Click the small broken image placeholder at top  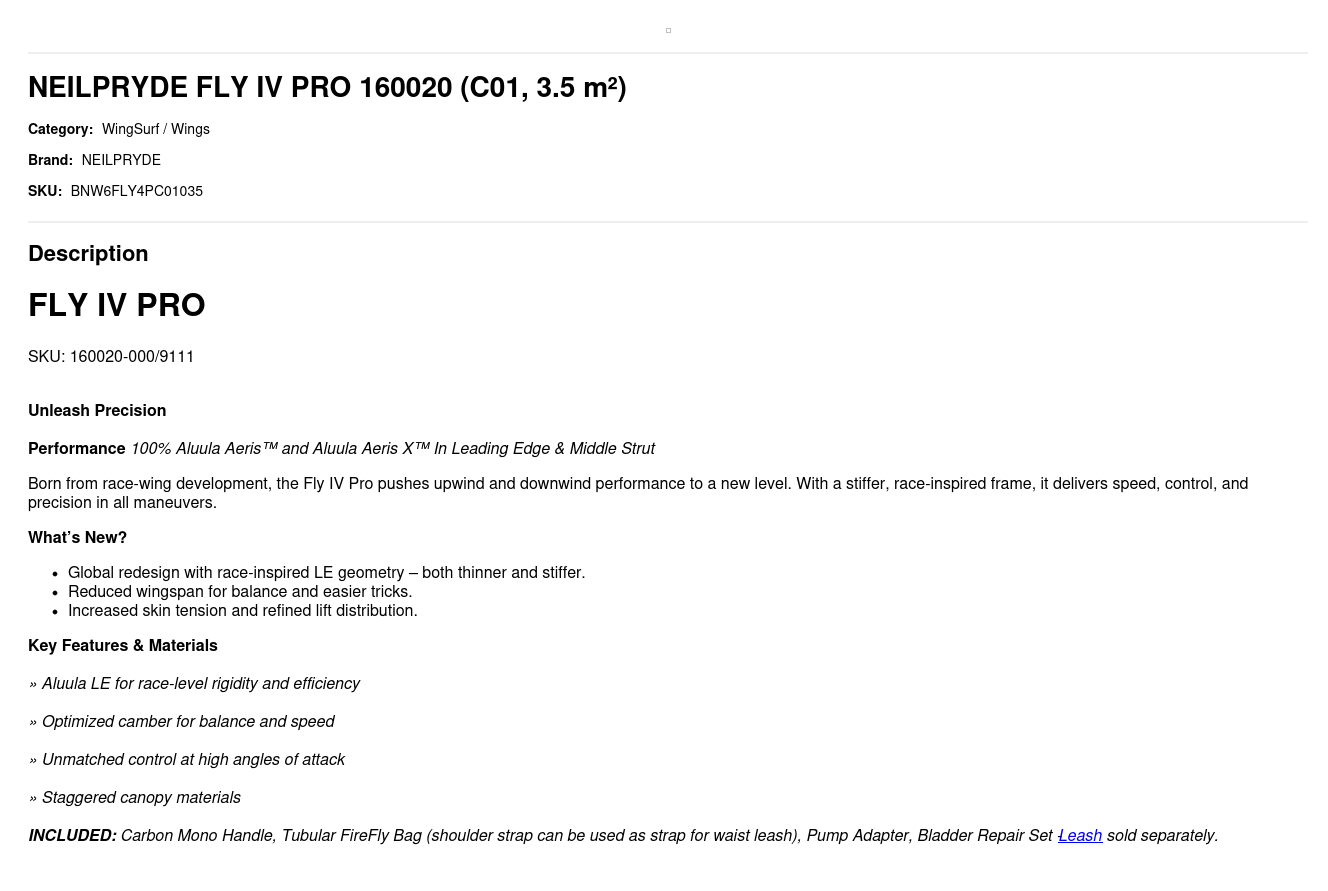pyautogui.click(x=668, y=31)
